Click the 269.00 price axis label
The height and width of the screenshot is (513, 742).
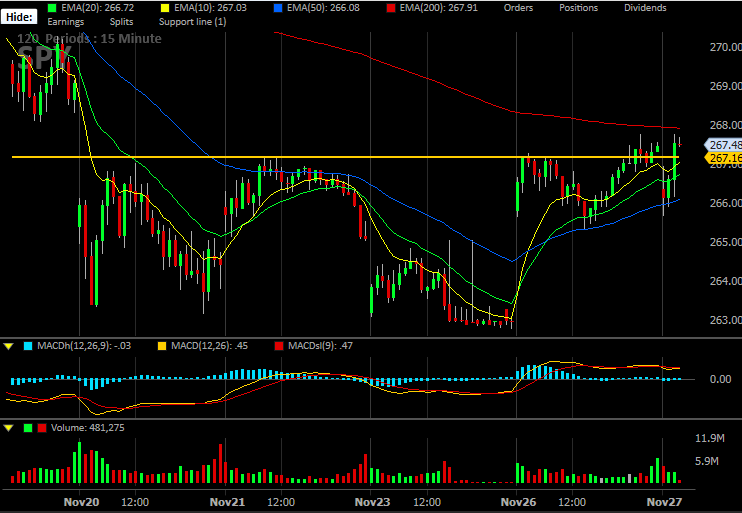(725, 86)
